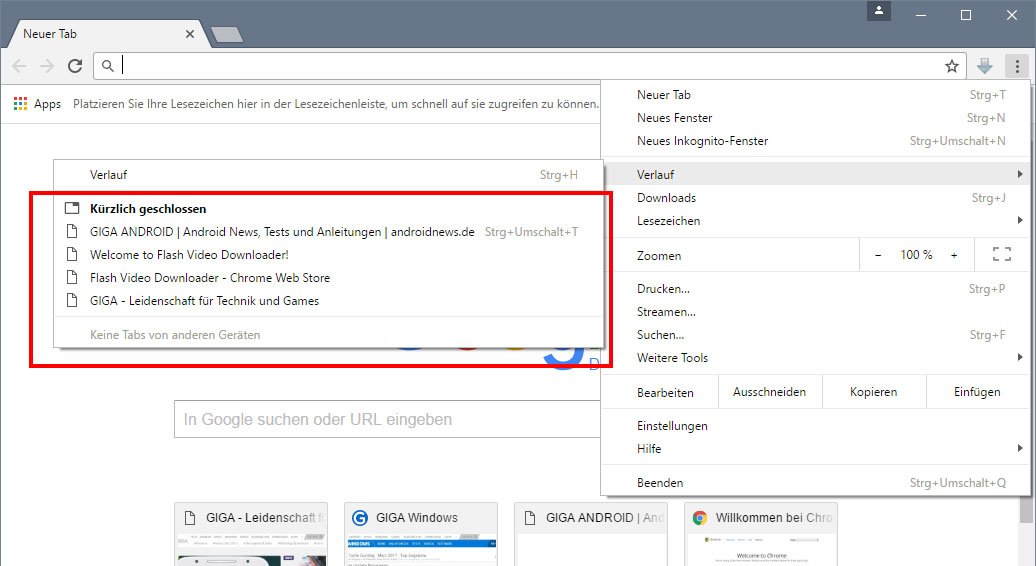
Task: Click the Zoomen label in menu
Action: (x=659, y=256)
